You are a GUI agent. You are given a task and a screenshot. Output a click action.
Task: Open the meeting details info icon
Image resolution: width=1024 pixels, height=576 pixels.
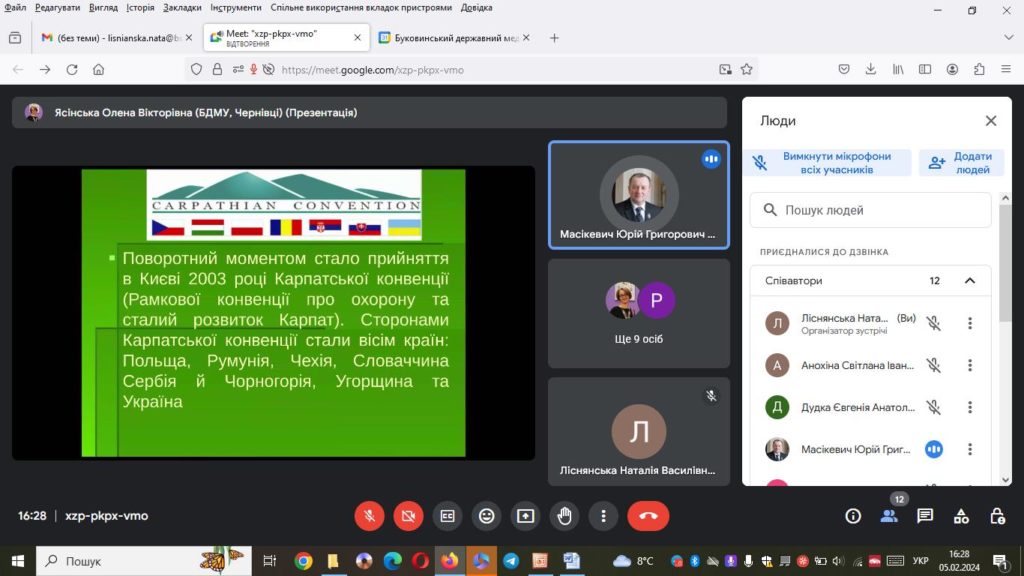tap(853, 516)
